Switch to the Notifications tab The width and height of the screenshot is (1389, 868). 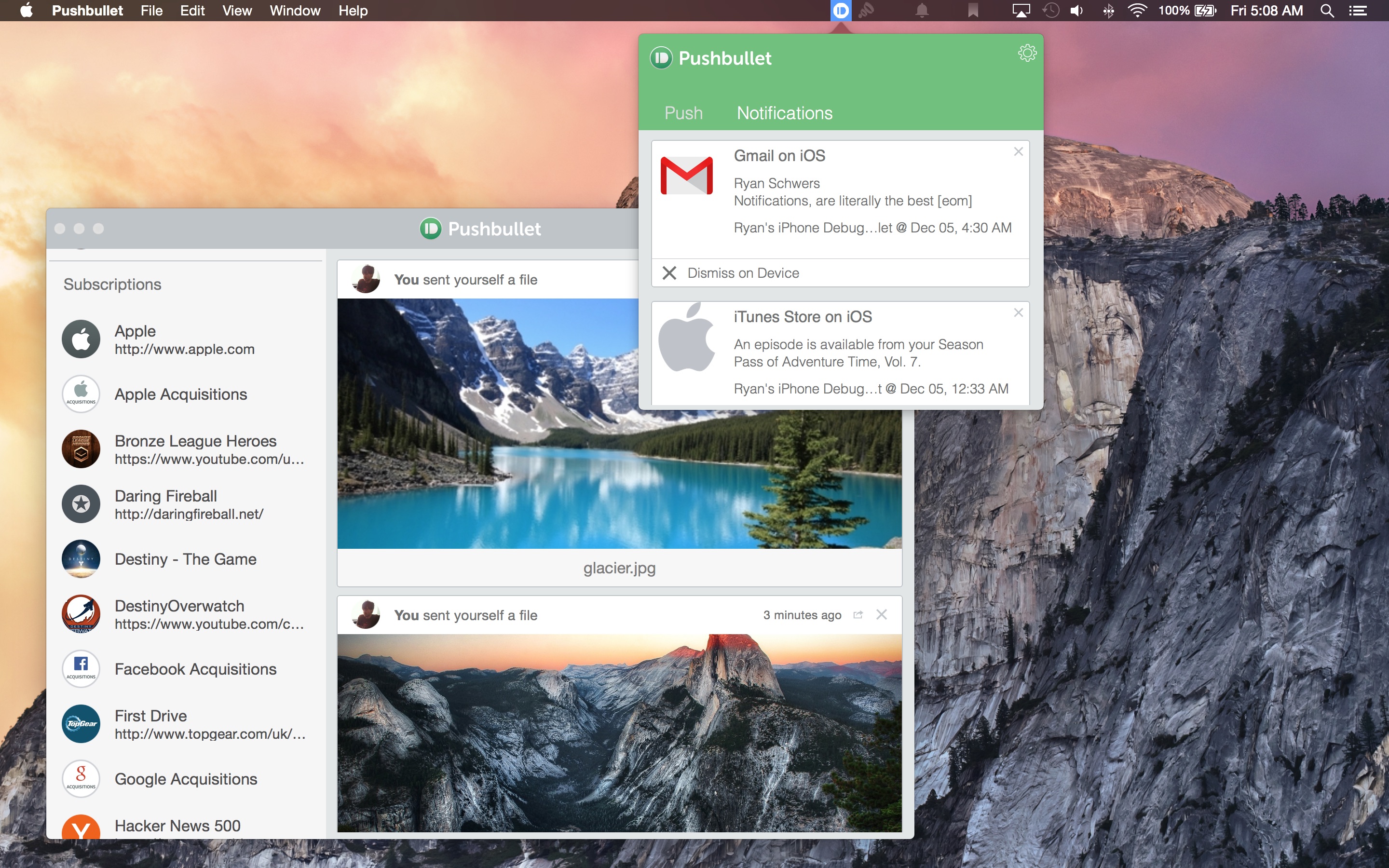(785, 112)
